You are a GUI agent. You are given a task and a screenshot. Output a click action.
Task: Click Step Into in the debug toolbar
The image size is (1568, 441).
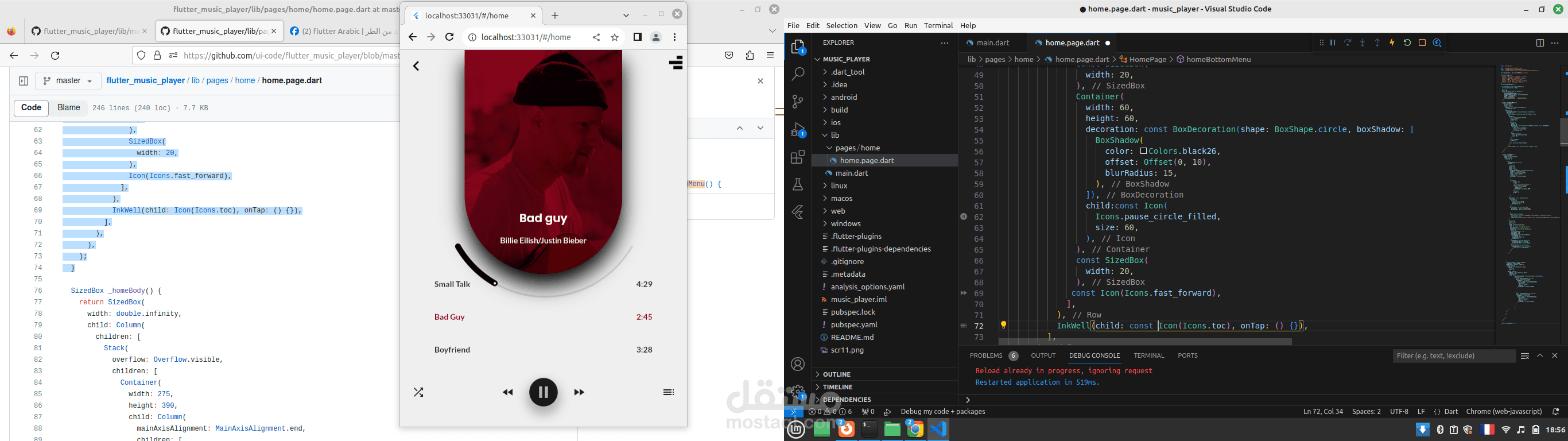(1363, 42)
